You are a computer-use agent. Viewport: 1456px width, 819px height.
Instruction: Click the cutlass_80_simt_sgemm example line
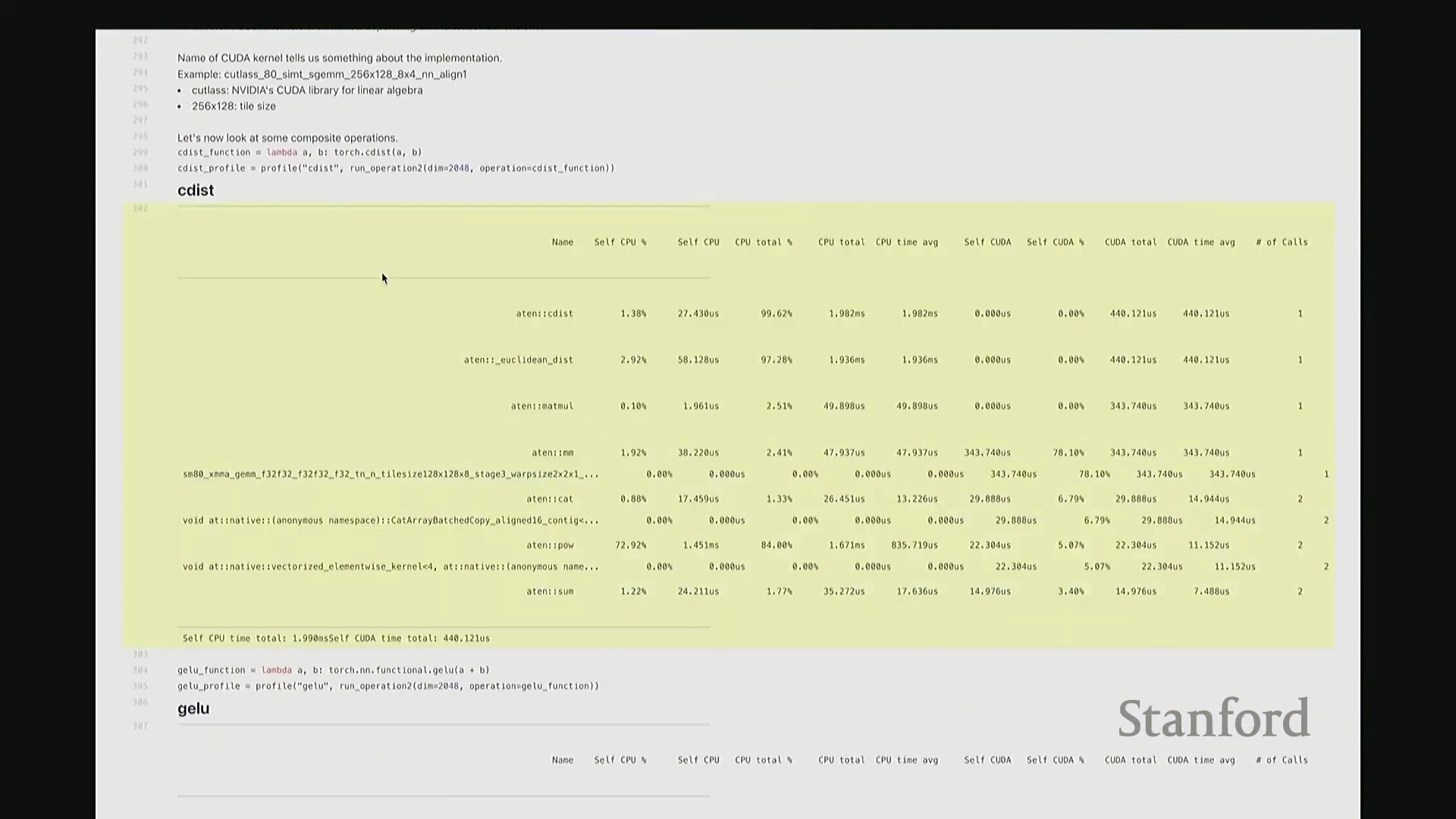[x=322, y=74]
